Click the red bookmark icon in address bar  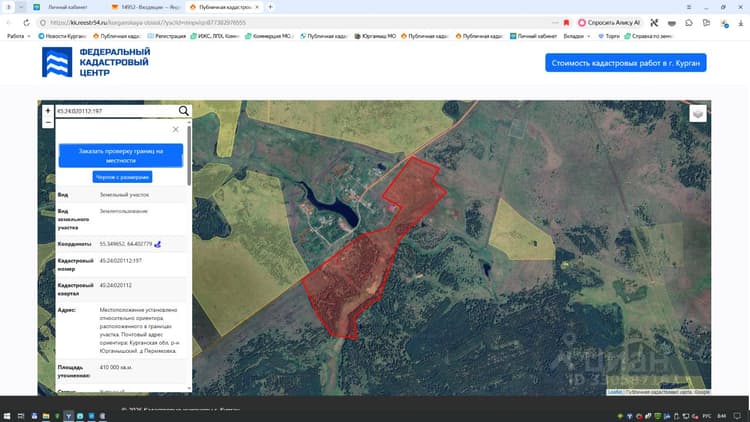pos(566,22)
